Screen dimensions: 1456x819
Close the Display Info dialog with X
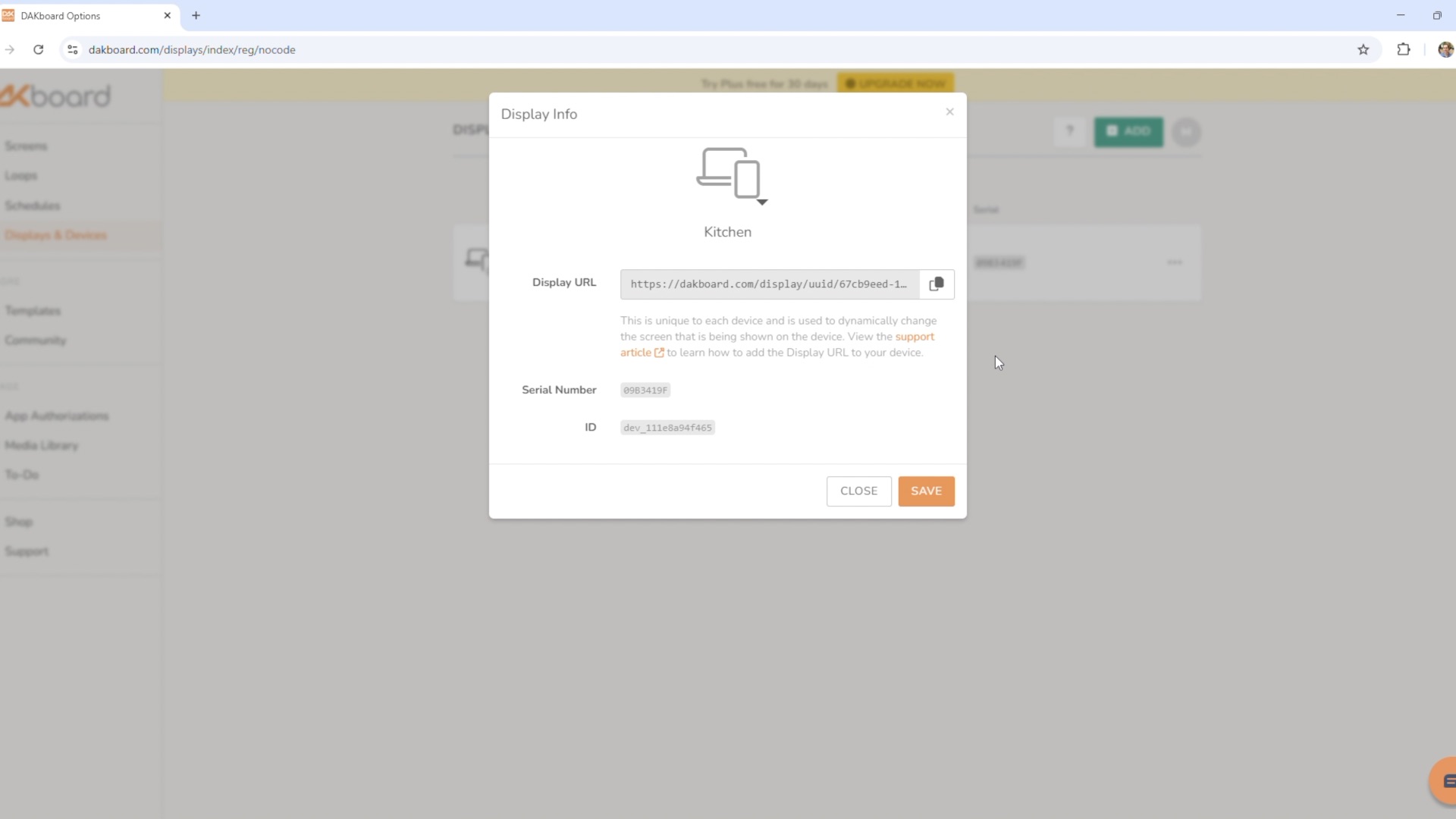coord(949,112)
